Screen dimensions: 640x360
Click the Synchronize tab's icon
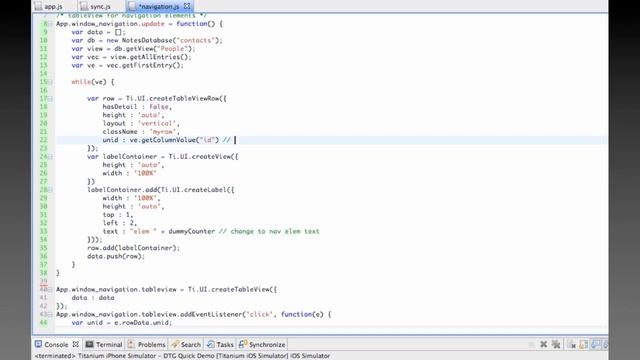click(243, 344)
